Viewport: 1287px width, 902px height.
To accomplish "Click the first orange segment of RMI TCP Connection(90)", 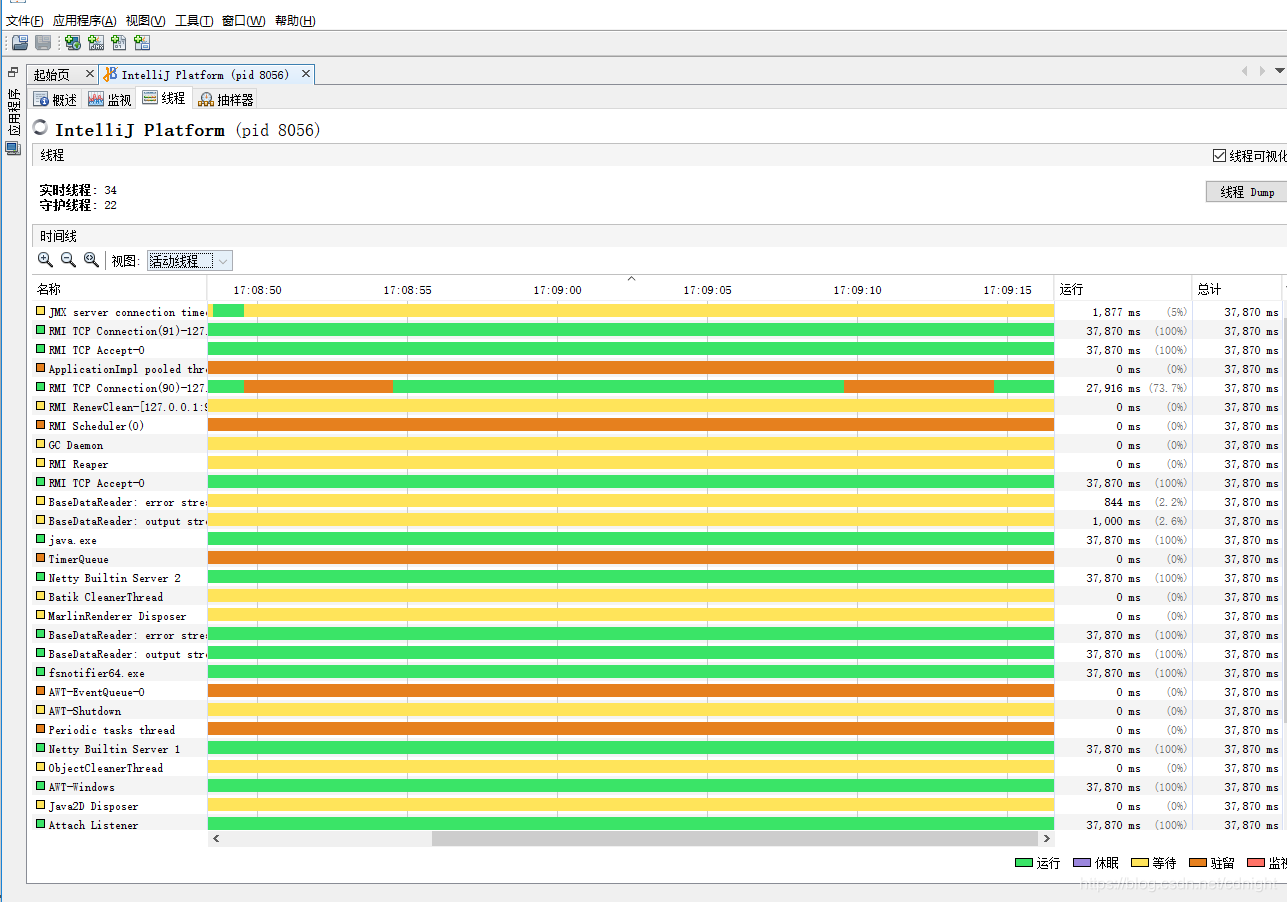I will point(318,388).
